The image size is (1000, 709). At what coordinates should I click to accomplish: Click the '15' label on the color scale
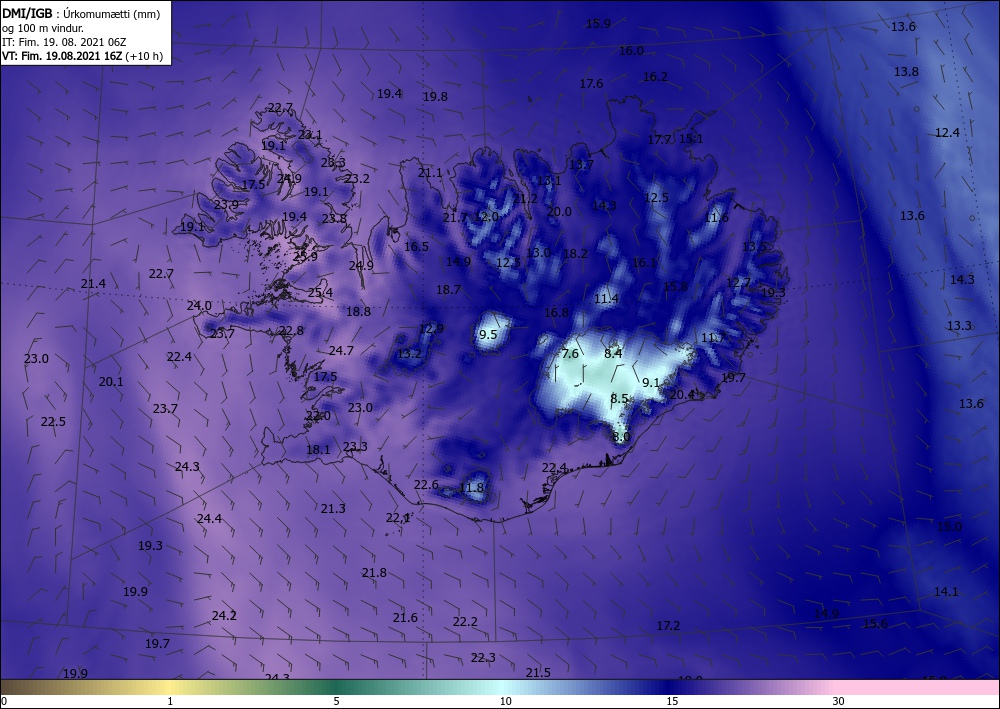click(672, 701)
